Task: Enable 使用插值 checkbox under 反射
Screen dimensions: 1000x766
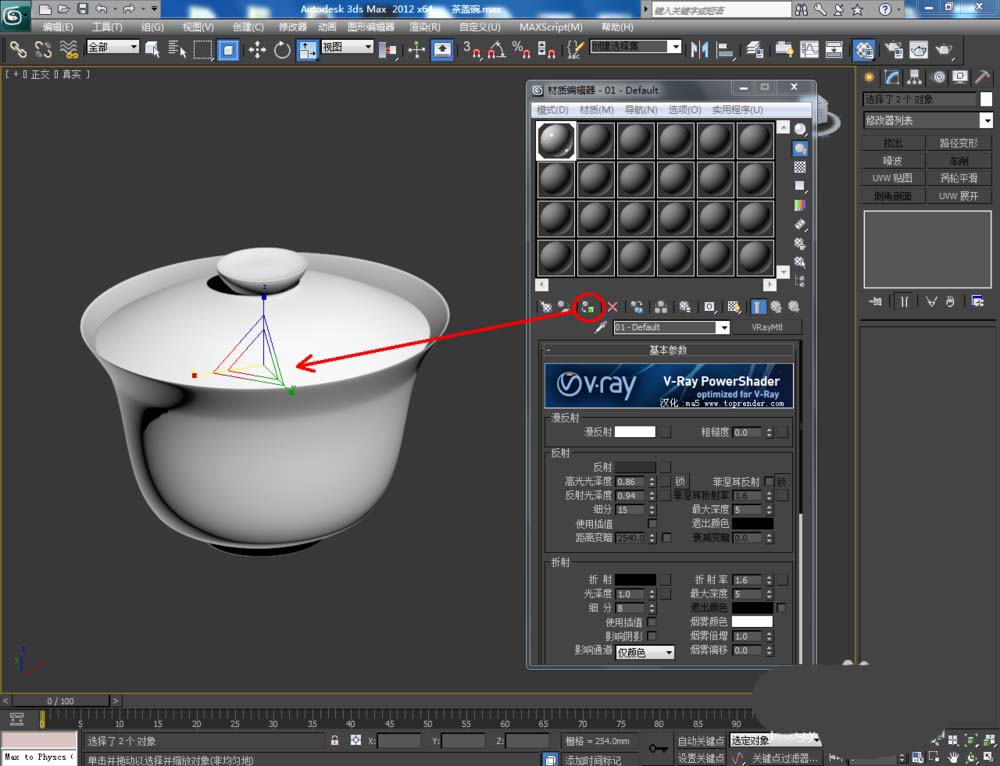Action: 652,523
